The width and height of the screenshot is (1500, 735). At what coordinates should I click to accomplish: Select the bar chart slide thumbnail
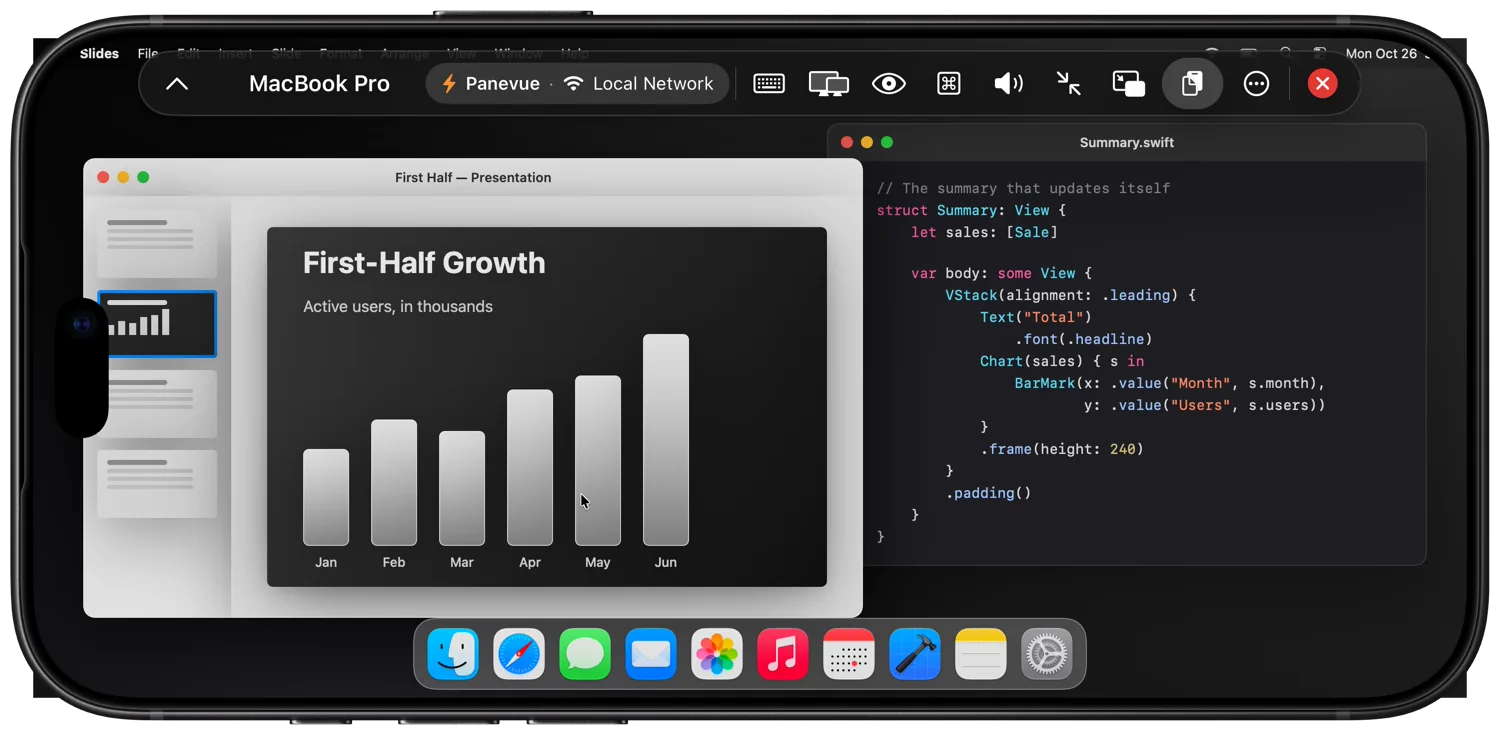pyautogui.click(x=157, y=324)
